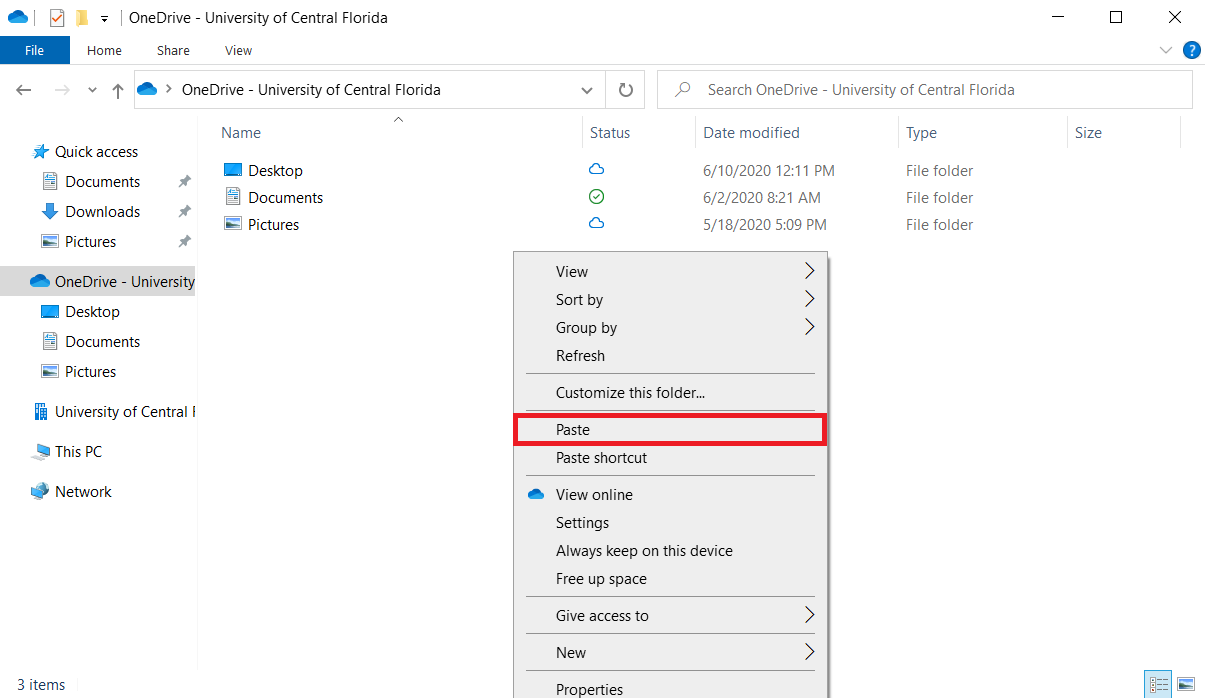Click the date 6/10/2020 12:11 PM
The width and height of the screenshot is (1206, 698).
769,171
